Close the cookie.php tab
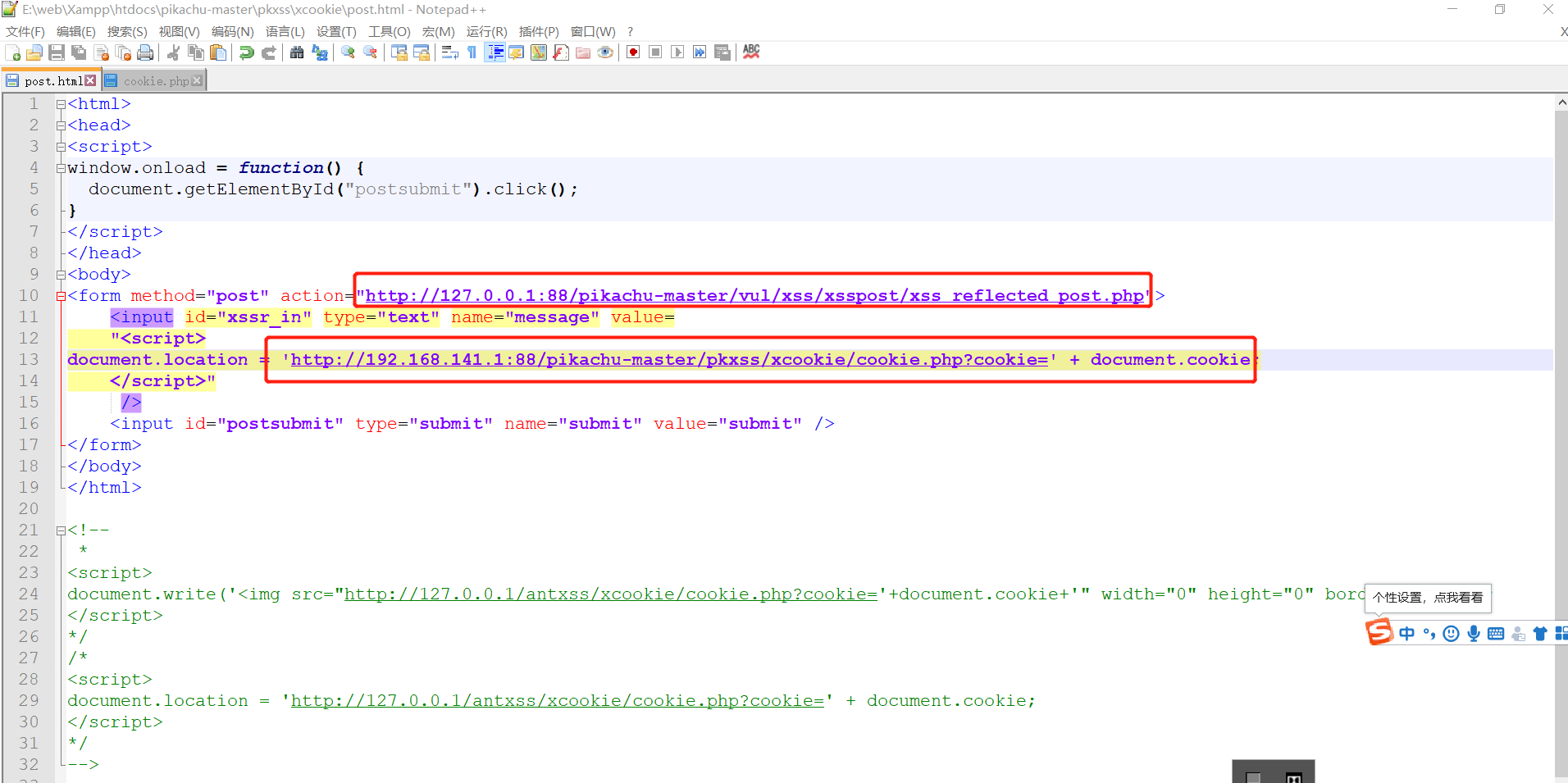Image resolution: width=1568 pixels, height=783 pixels. click(x=197, y=80)
